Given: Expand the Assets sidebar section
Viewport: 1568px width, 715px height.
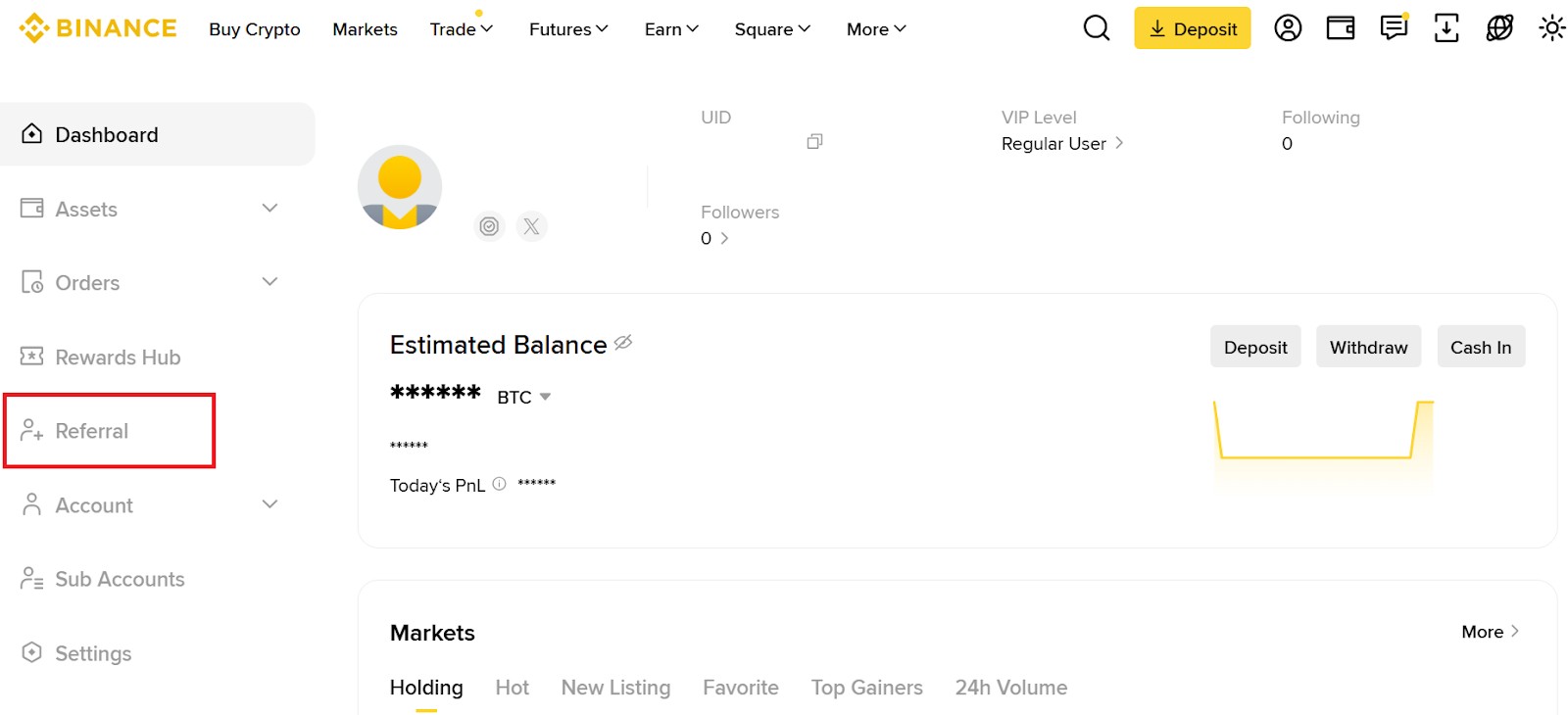Looking at the screenshot, I should [x=270, y=208].
